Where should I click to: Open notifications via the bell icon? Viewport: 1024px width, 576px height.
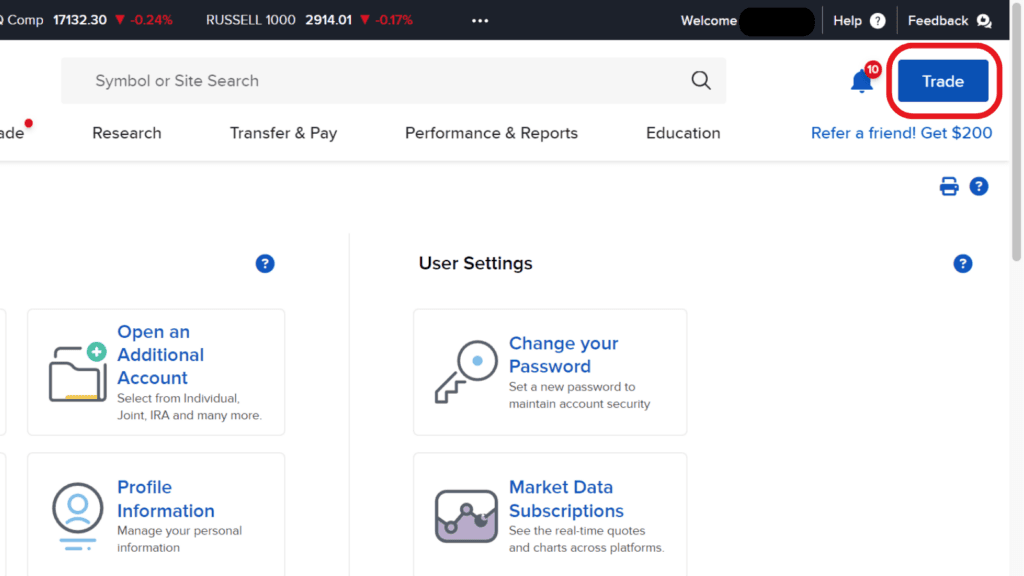(x=861, y=80)
